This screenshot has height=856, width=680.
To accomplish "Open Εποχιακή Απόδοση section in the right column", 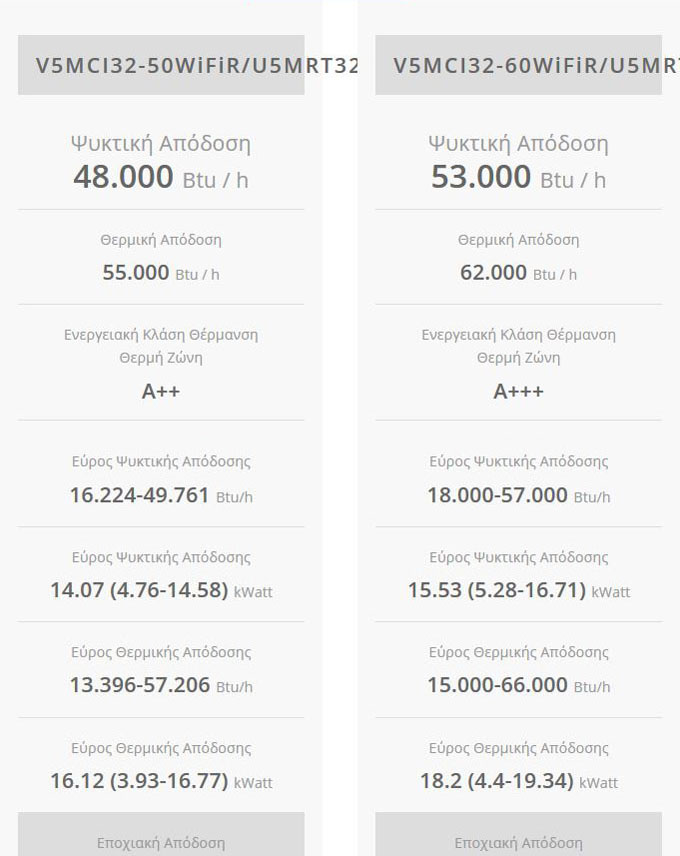I will (x=518, y=842).
